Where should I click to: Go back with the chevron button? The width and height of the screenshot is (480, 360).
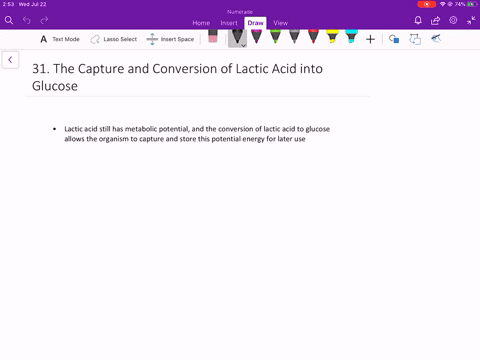click(10, 60)
